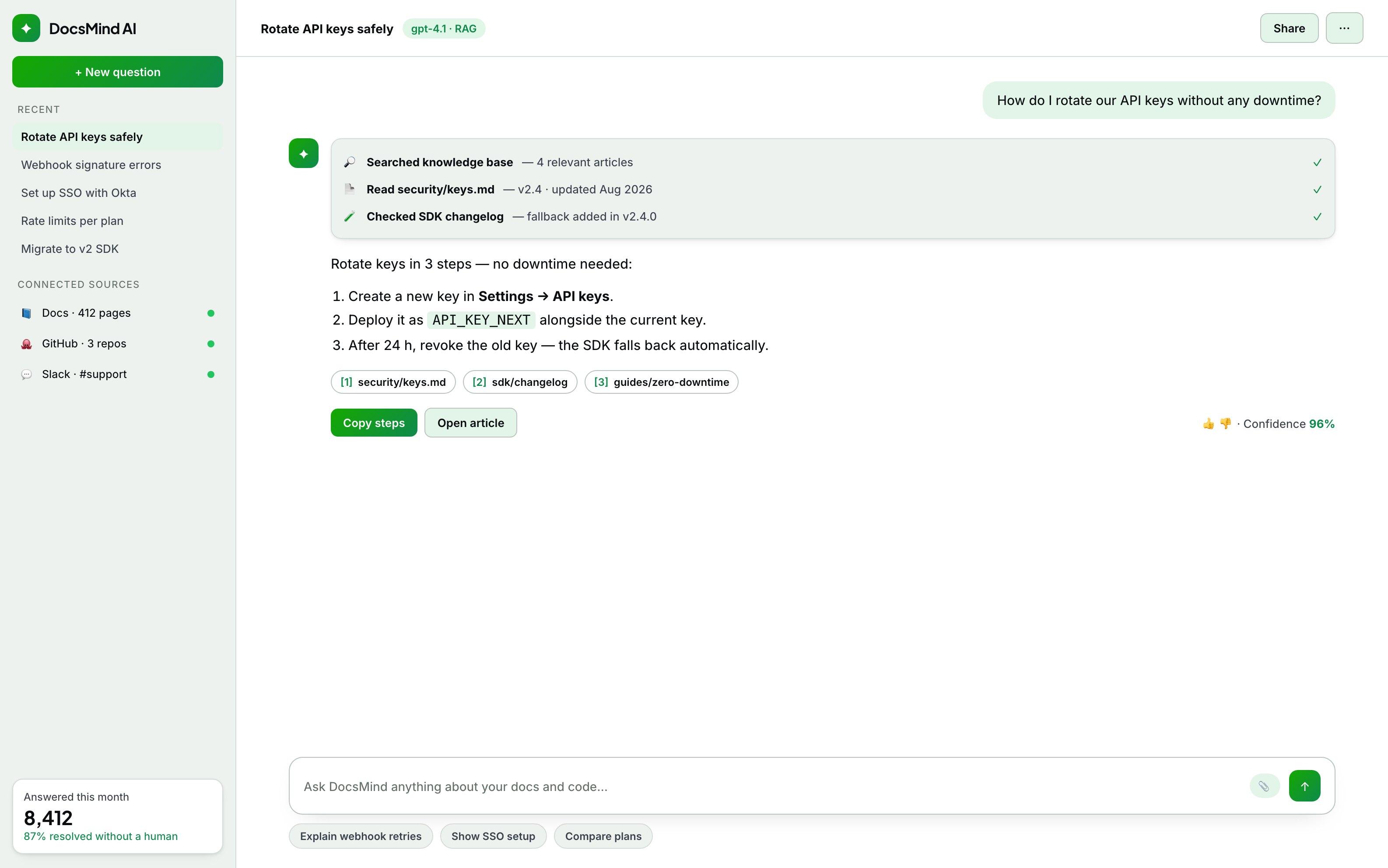Screen dimensions: 1388x868
Task: Open citation [1] security/keys.md
Action: [x=393, y=382]
